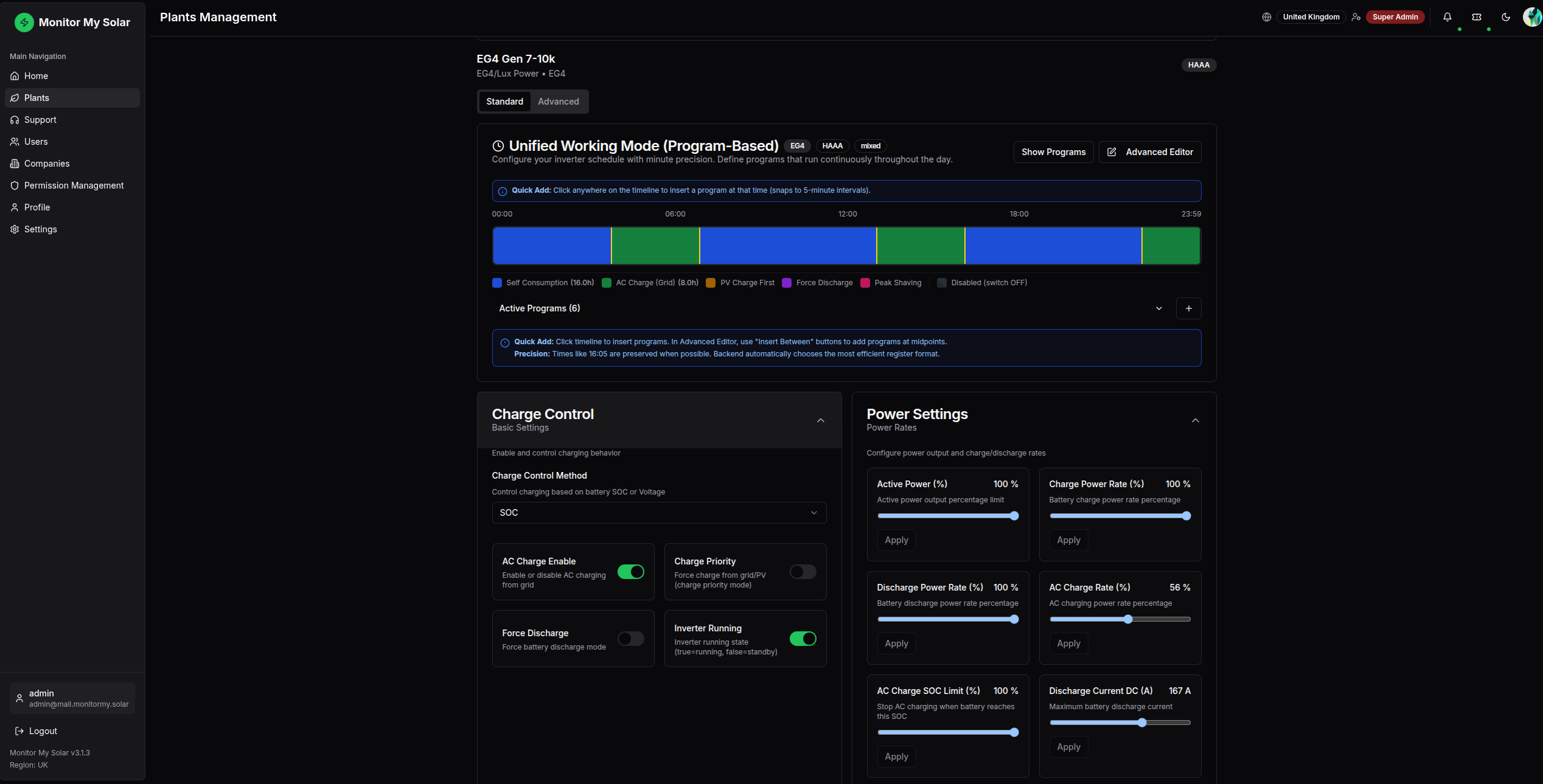Click the globe region icon

1267,17
